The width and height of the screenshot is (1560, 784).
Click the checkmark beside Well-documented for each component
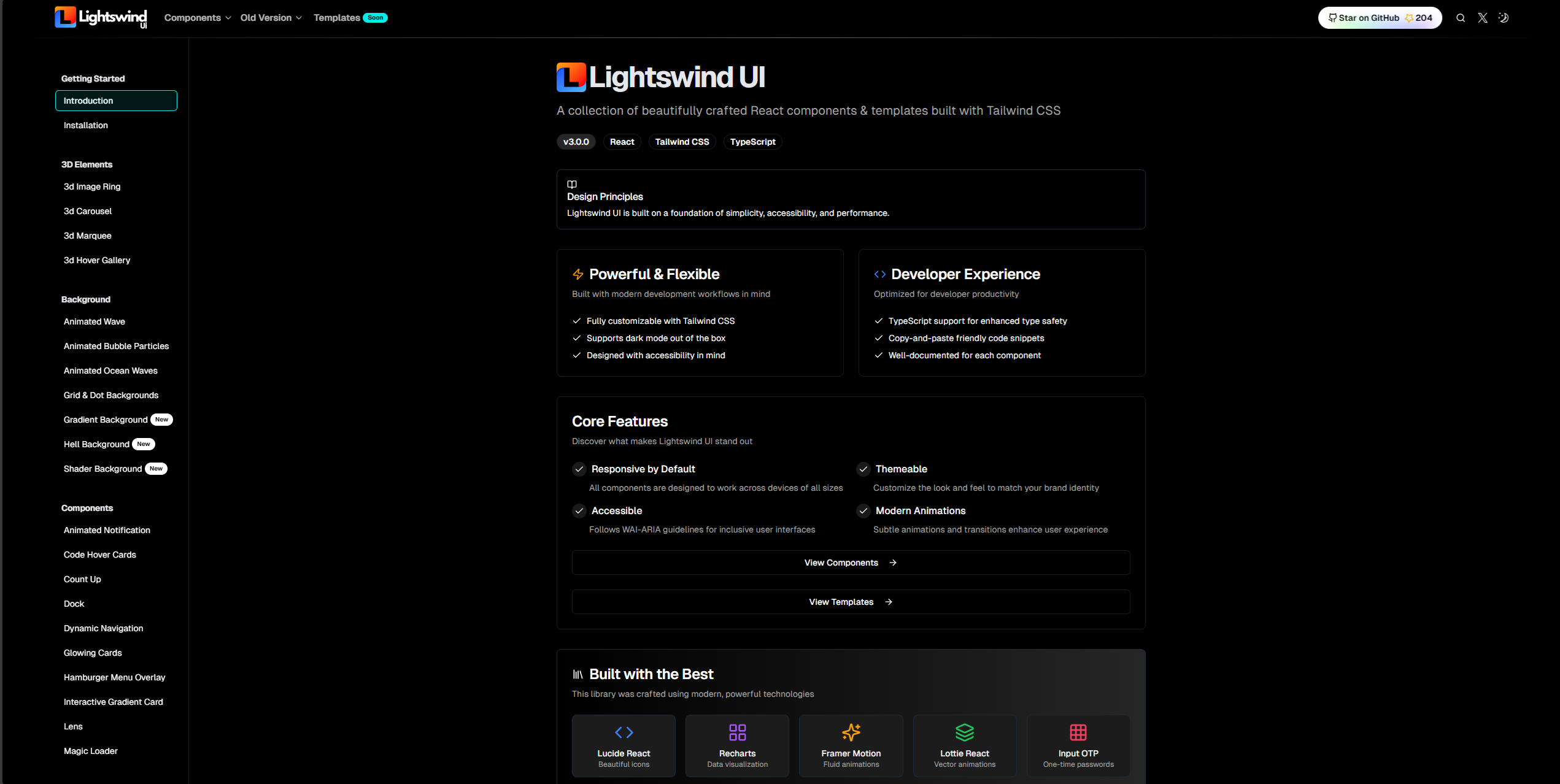pyautogui.click(x=879, y=355)
